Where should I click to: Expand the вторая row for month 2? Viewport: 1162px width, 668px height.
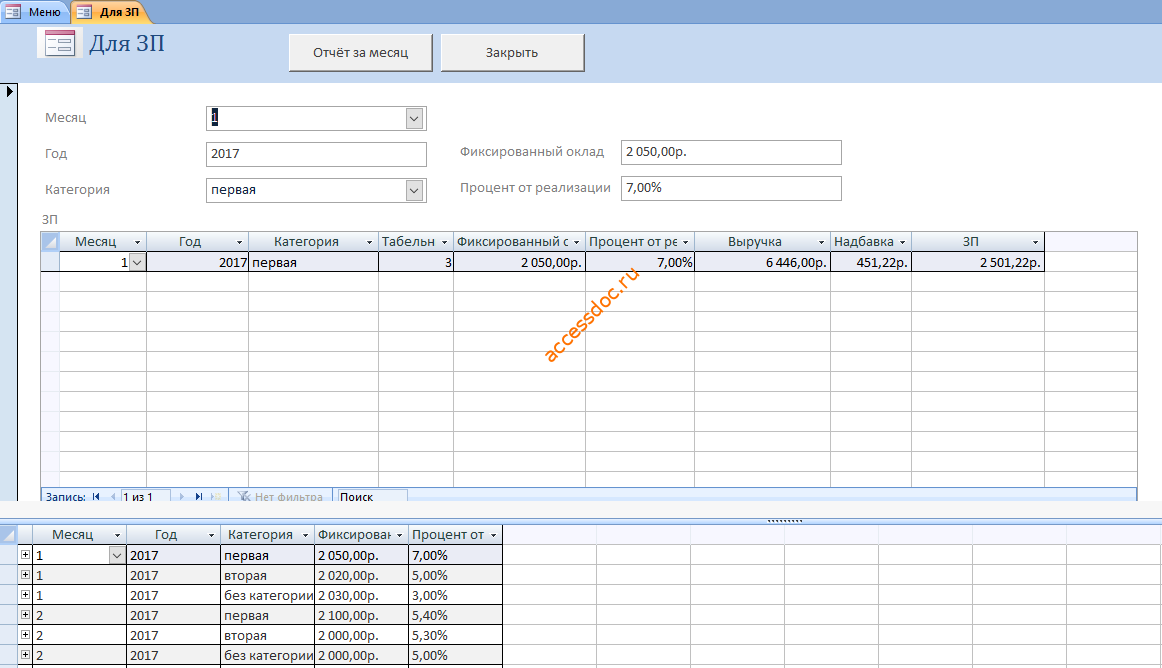(25, 635)
